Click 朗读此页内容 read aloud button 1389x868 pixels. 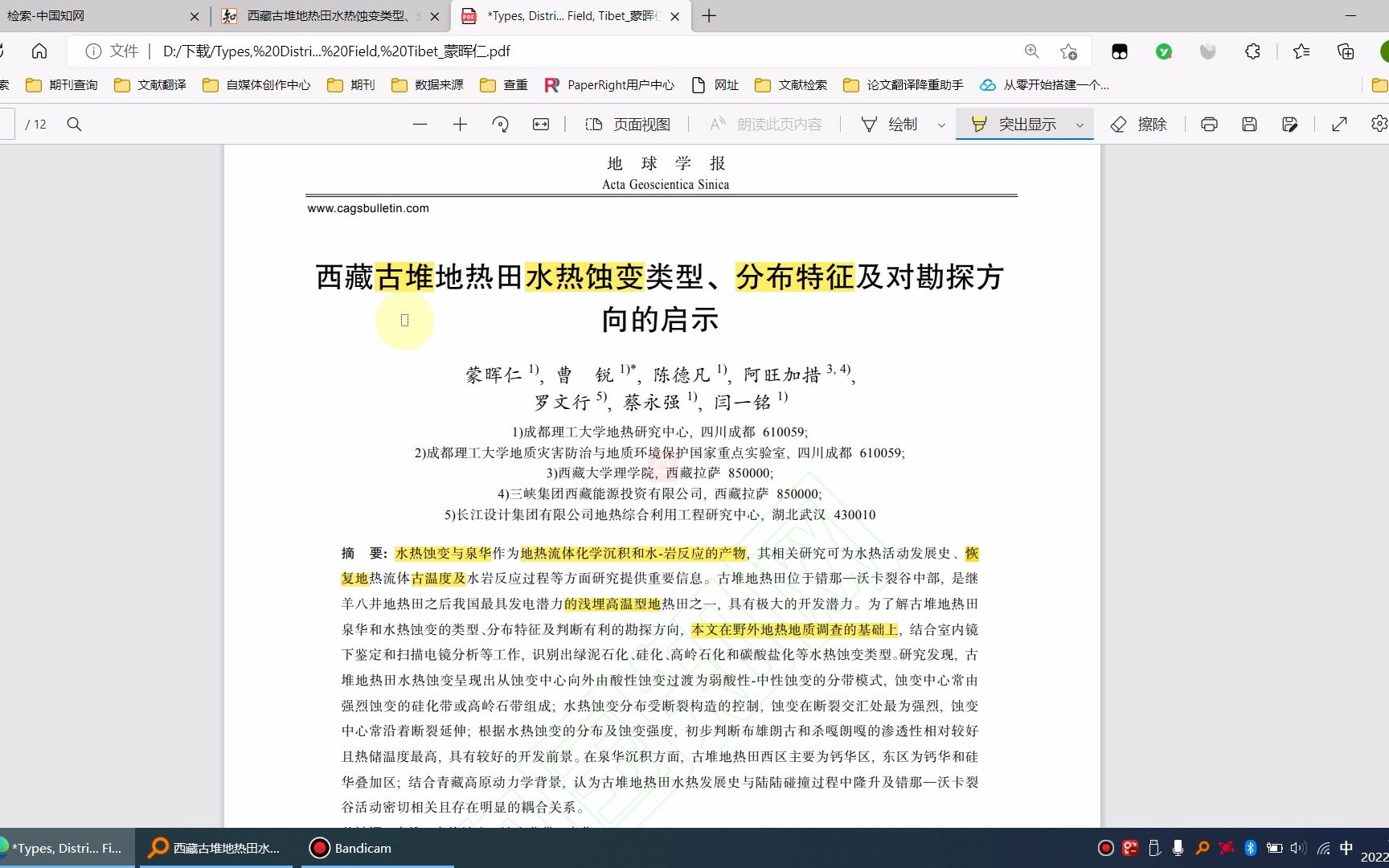tap(766, 124)
